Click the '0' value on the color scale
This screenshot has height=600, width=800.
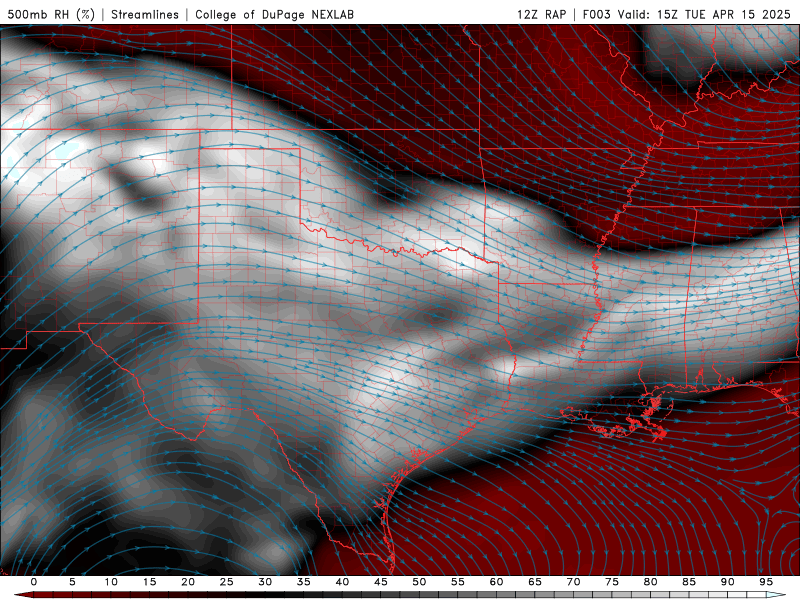pyautogui.click(x=34, y=582)
